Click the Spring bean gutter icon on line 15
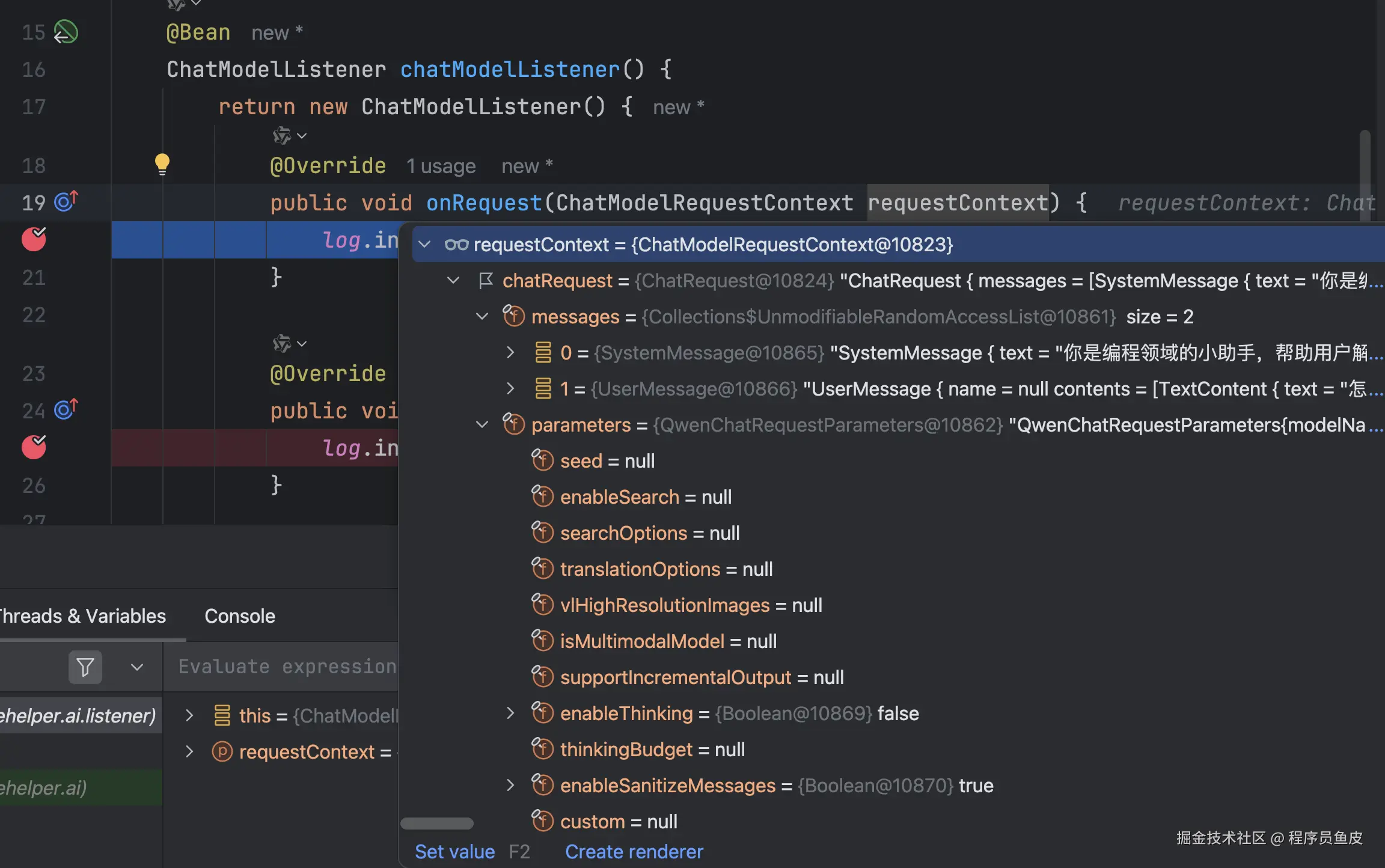This screenshot has width=1385, height=868. (66, 32)
